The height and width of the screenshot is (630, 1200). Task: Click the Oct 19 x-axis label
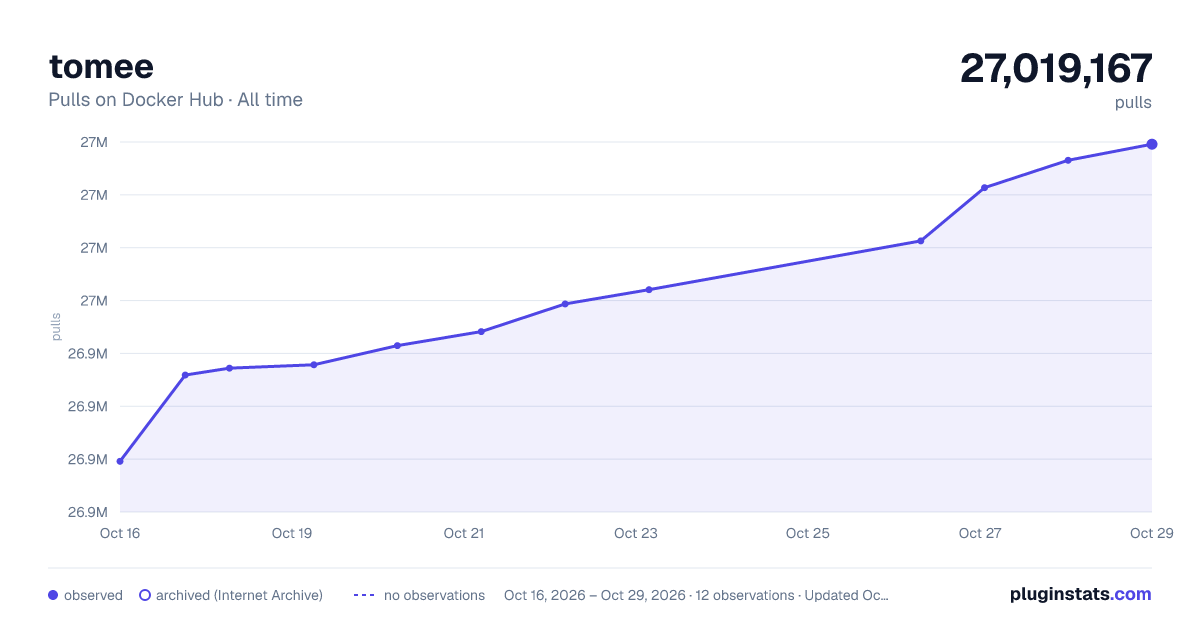tap(292, 533)
